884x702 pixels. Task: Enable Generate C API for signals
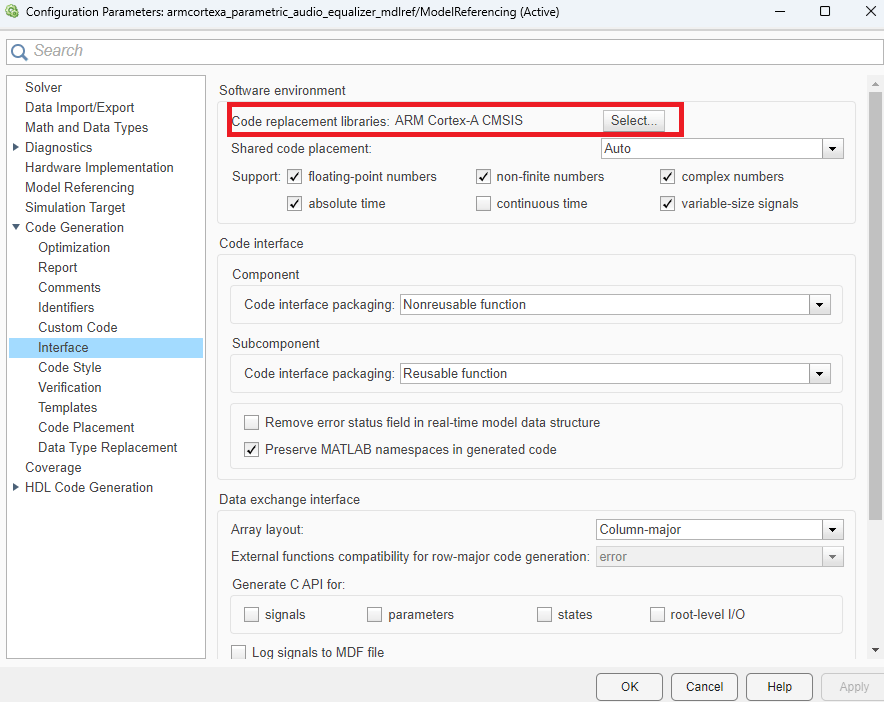[251, 614]
